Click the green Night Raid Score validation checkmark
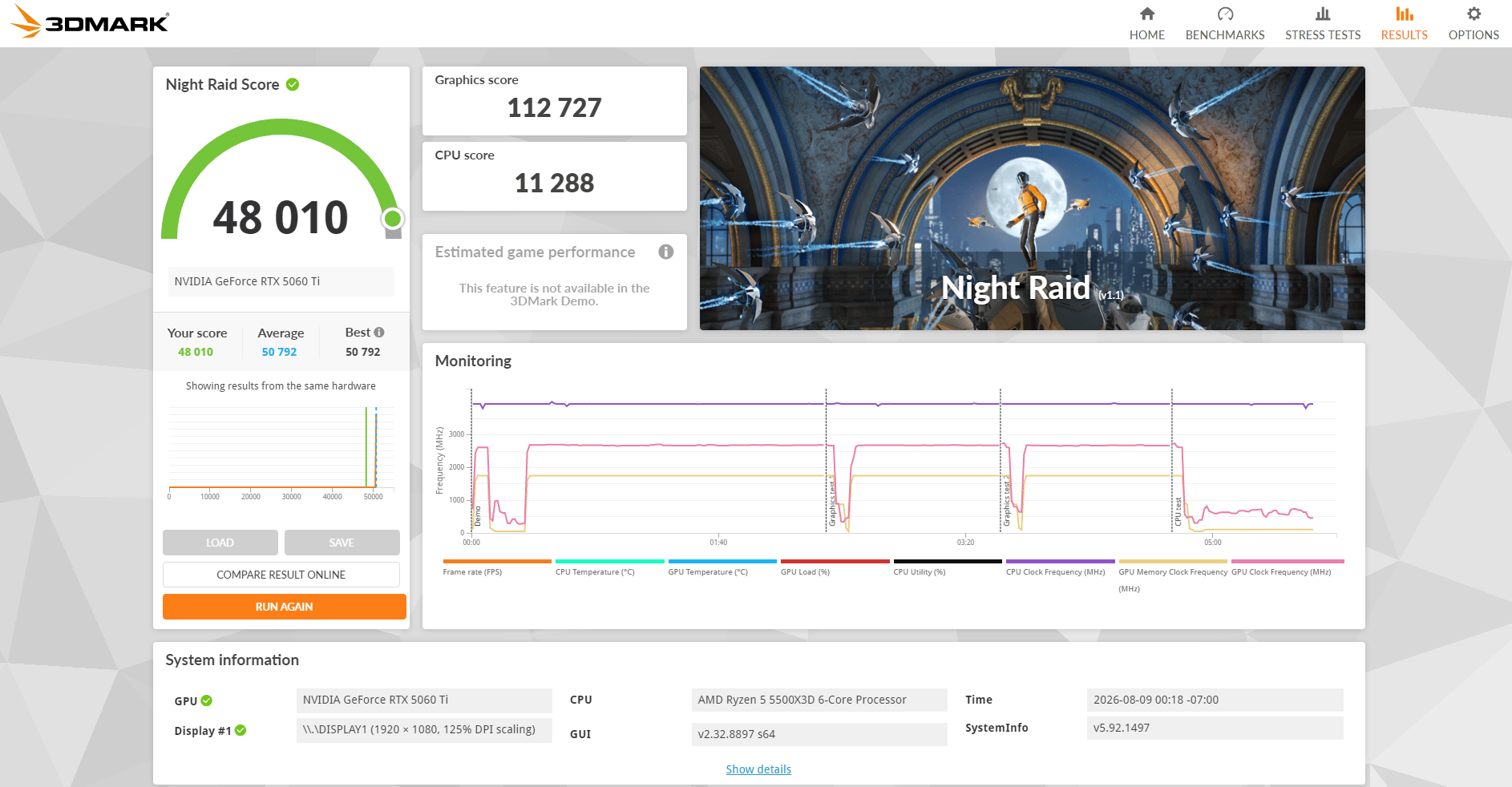 (x=293, y=84)
